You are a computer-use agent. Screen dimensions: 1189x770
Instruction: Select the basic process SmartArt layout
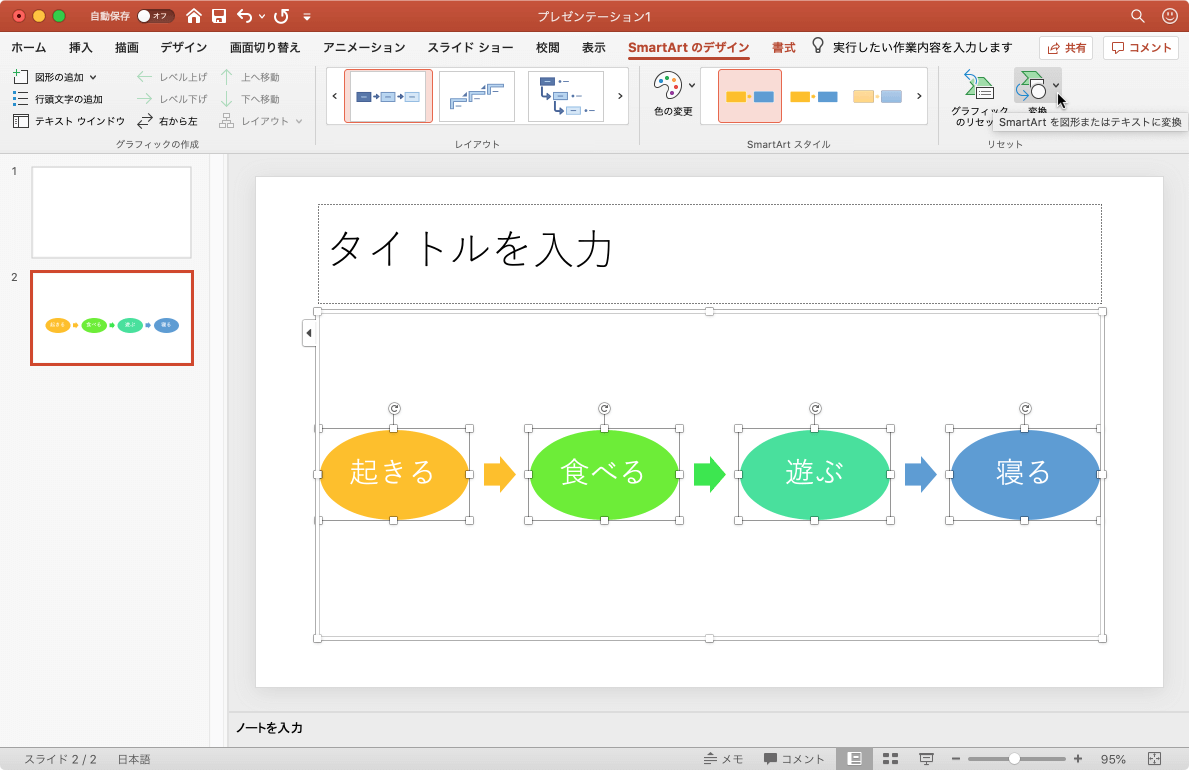[x=388, y=96]
